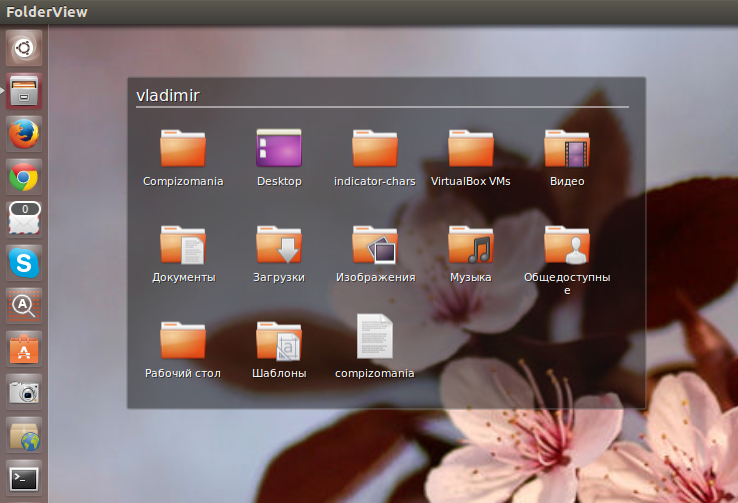Open the indicator-chars folder
This screenshot has width=738, height=503.
375,149
